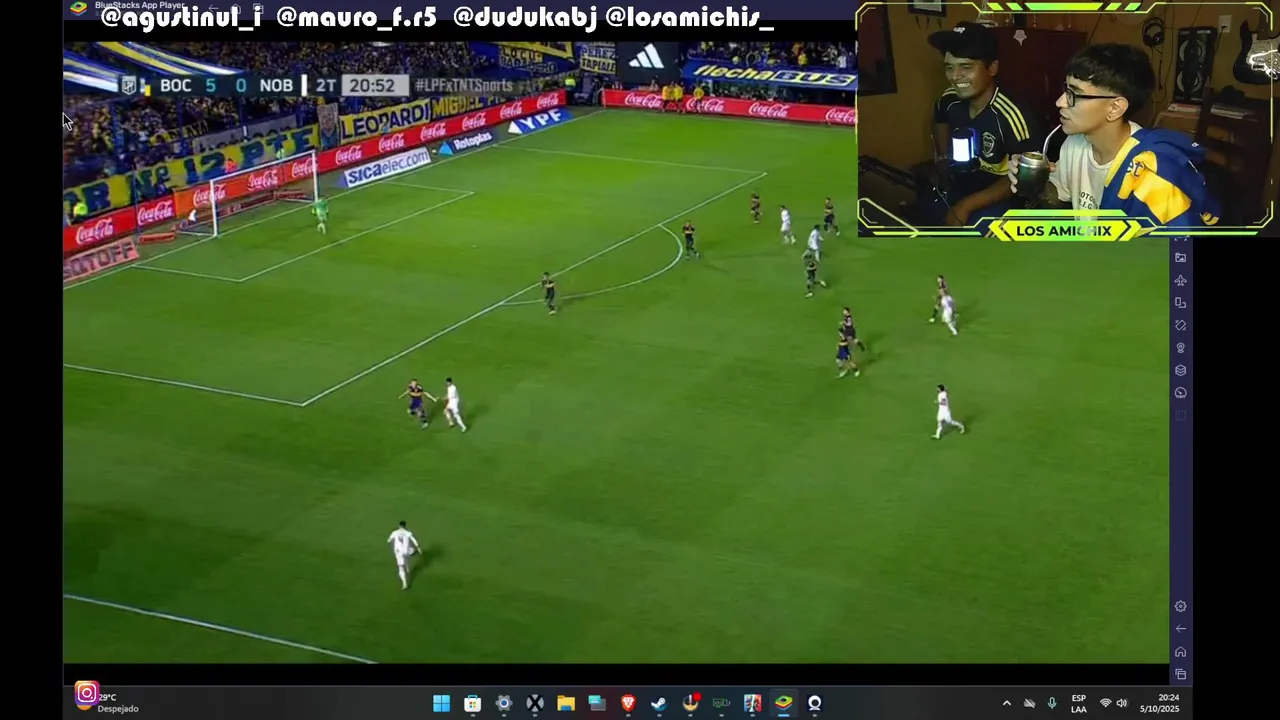Open Wi-Fi network tray icon
The height and width of the screenshot is (720, 1280).
pyautogui.click(x=1105, y=703)
